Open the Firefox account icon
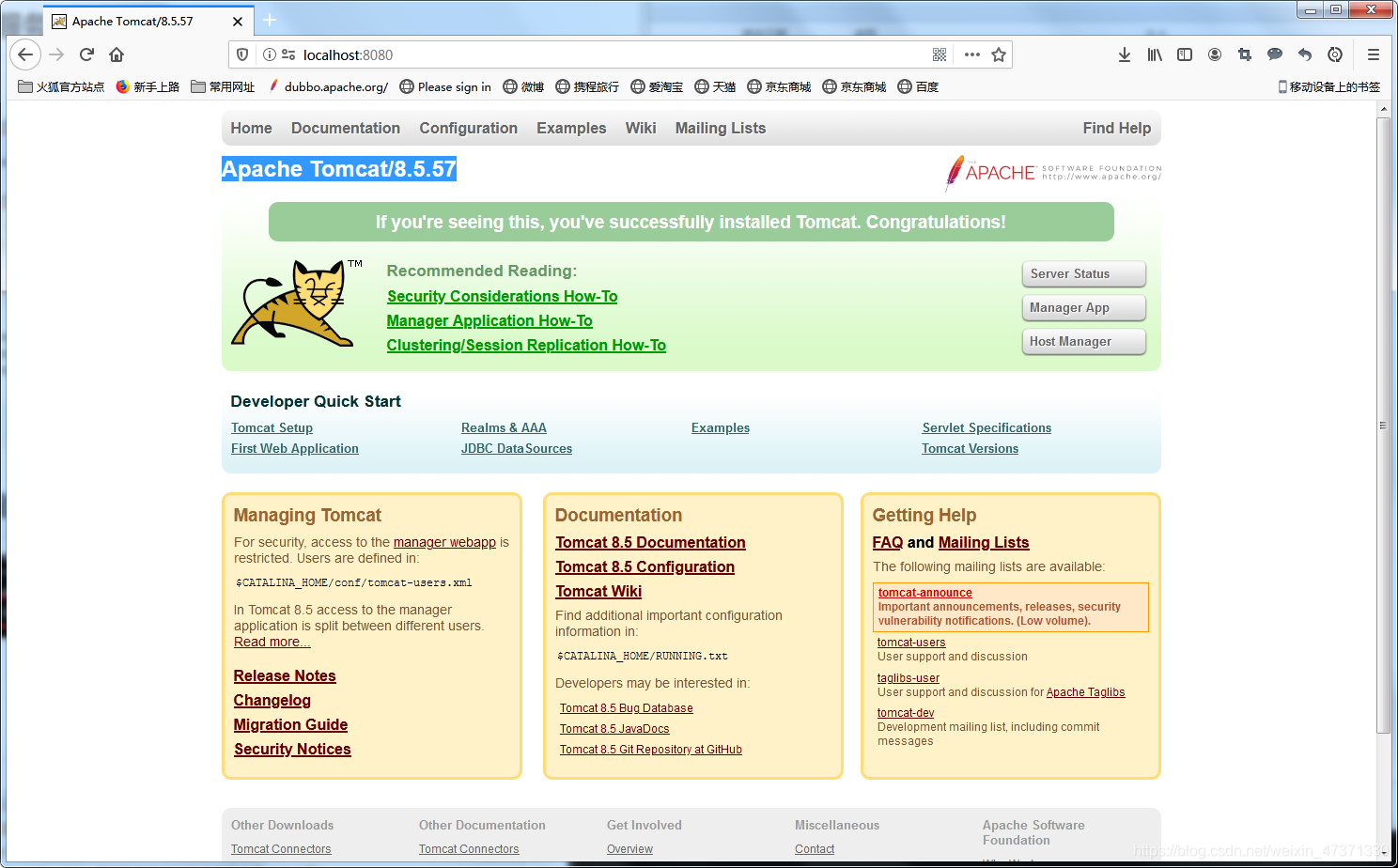The width and height of the screenshot is (1398, 868). click(x=1215, y=54)
